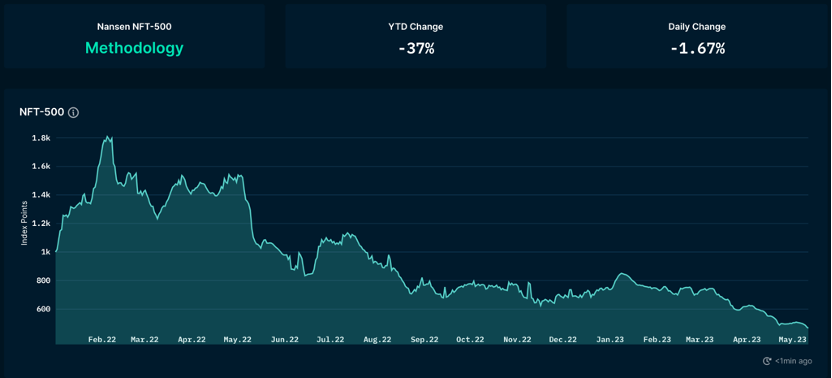Click the NFT-500 info icon
Viewport: 832px width, 378px height.
[74, 113]
